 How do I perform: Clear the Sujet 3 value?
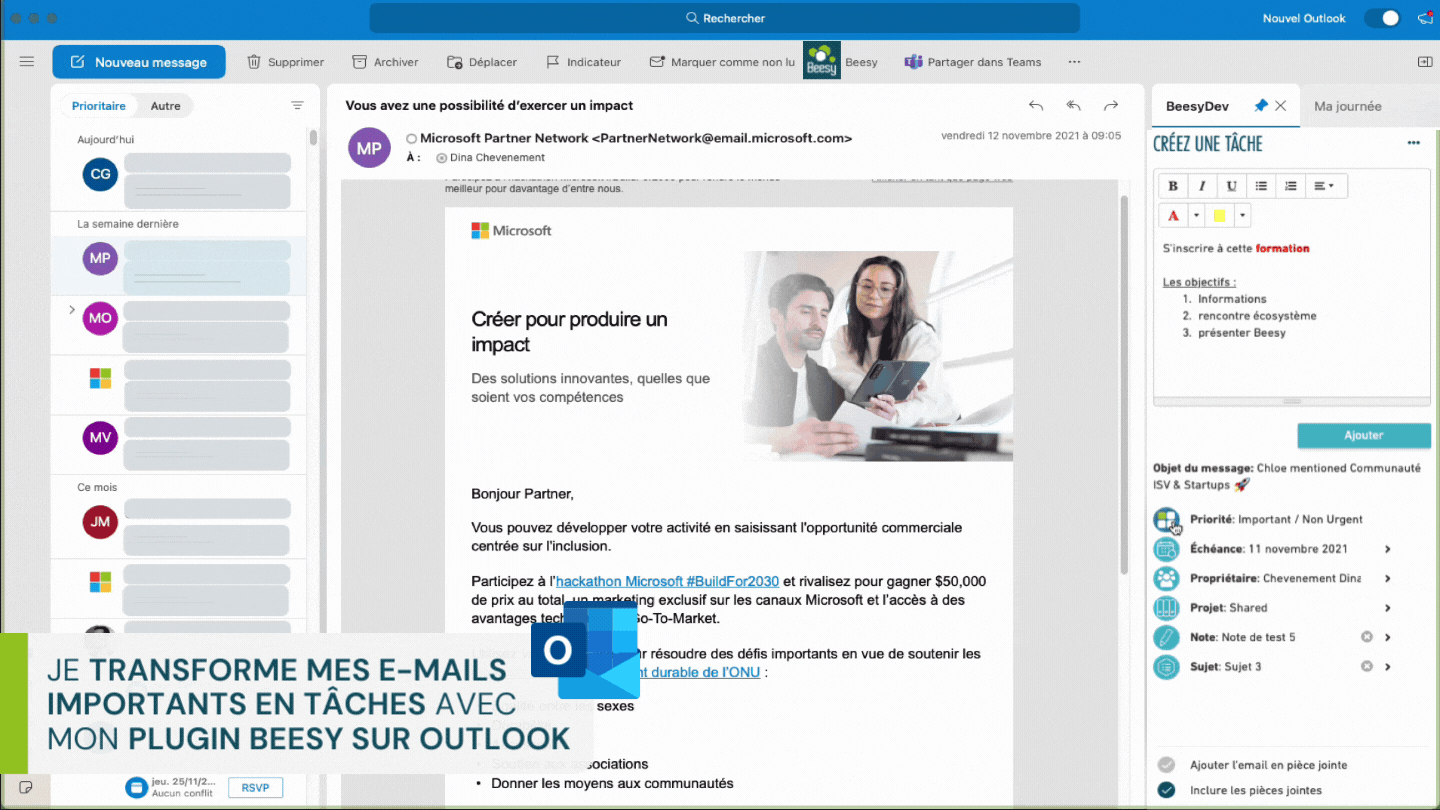tap(1367, 667)
